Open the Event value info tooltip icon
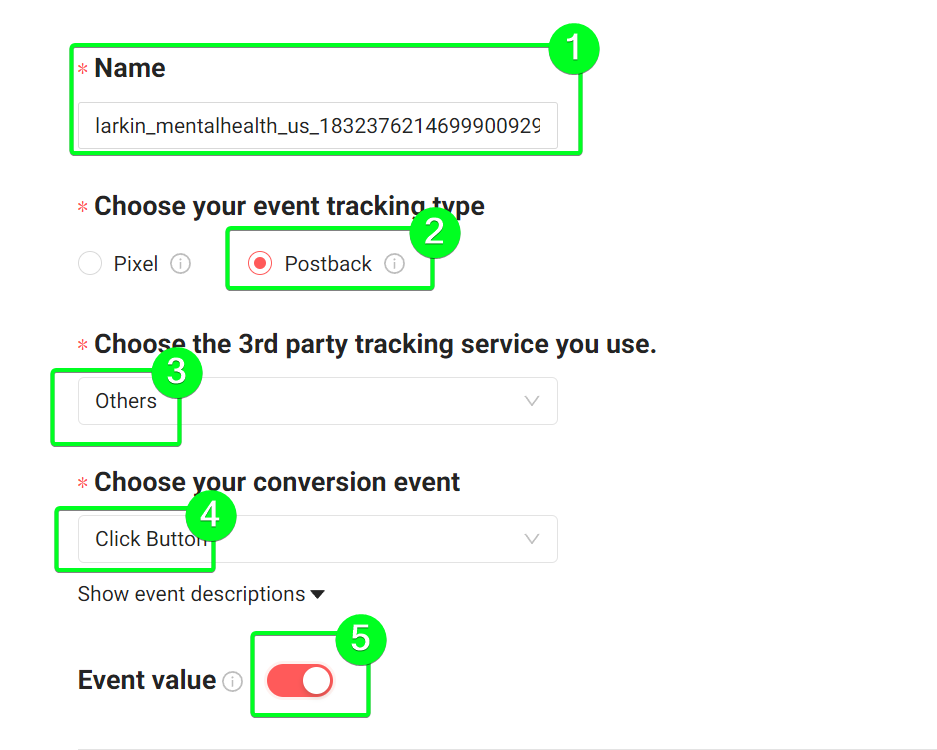The height and width of the screenshot is (750, 937). 232,681
